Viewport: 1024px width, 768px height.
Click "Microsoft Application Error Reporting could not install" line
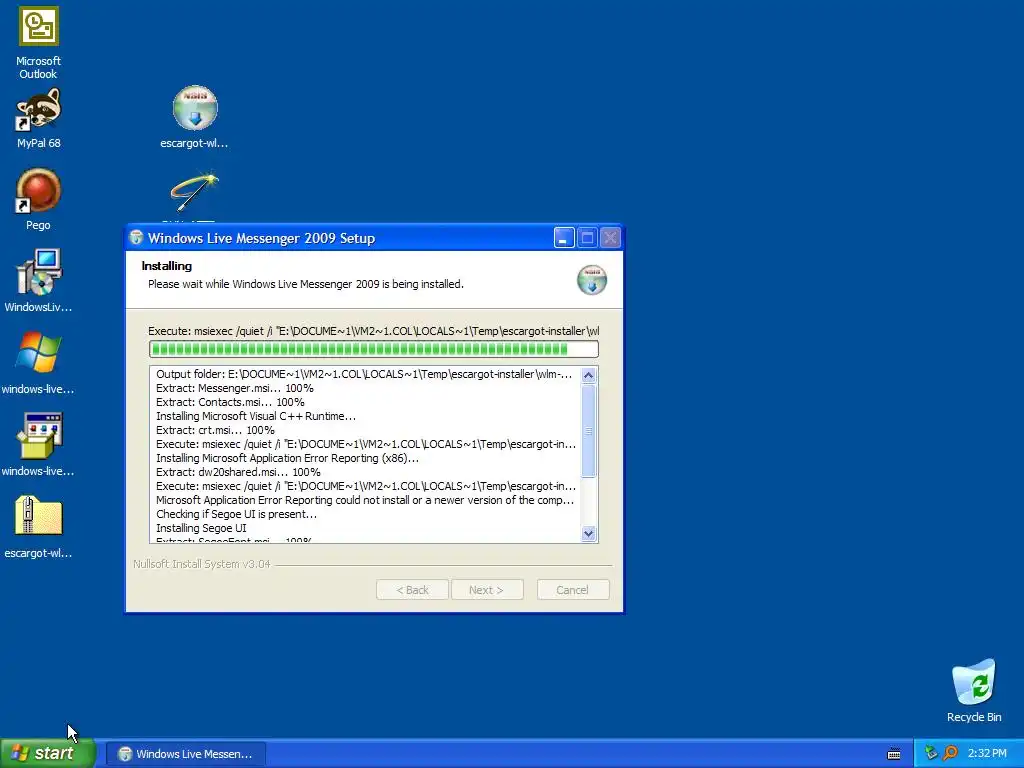(365, 500)
